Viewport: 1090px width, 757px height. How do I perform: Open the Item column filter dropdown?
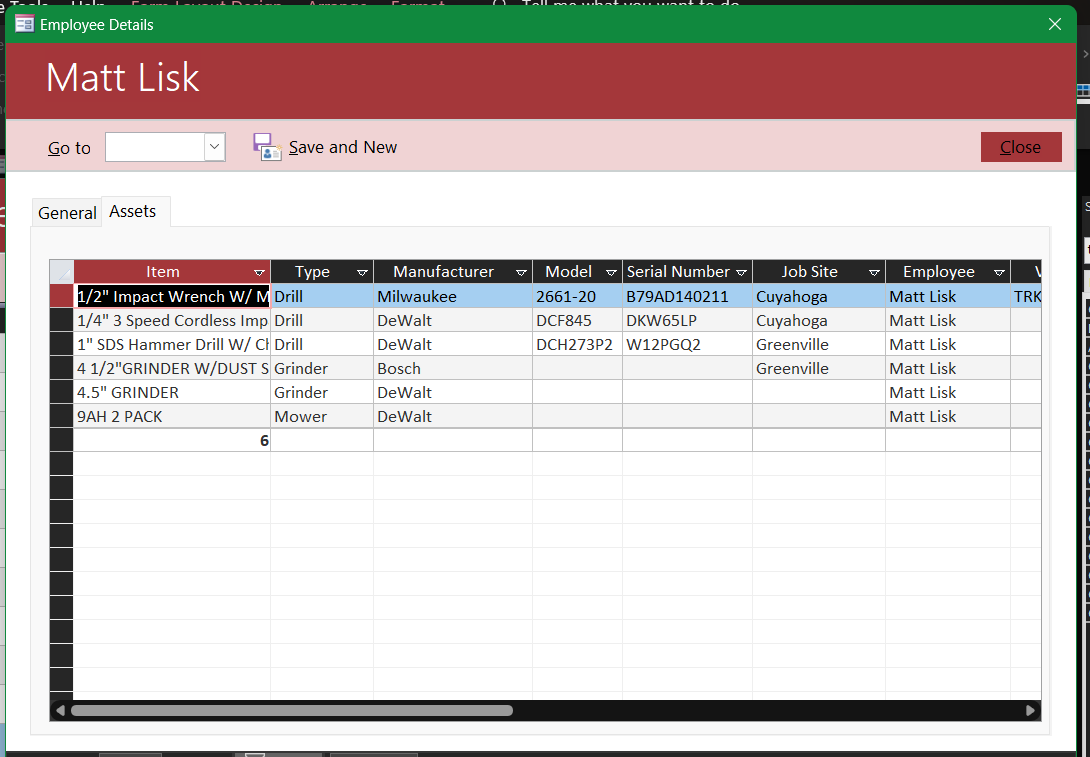(259, 272)
